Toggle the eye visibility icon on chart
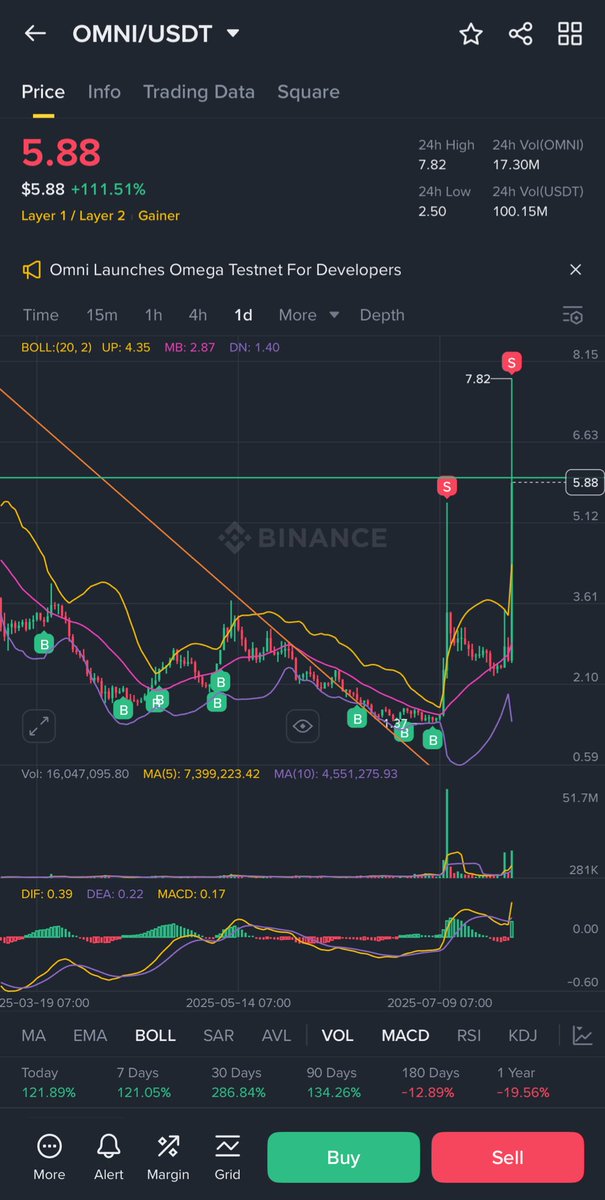The width and height of the screenshot is (605, 1200). [x=303, y=726]
